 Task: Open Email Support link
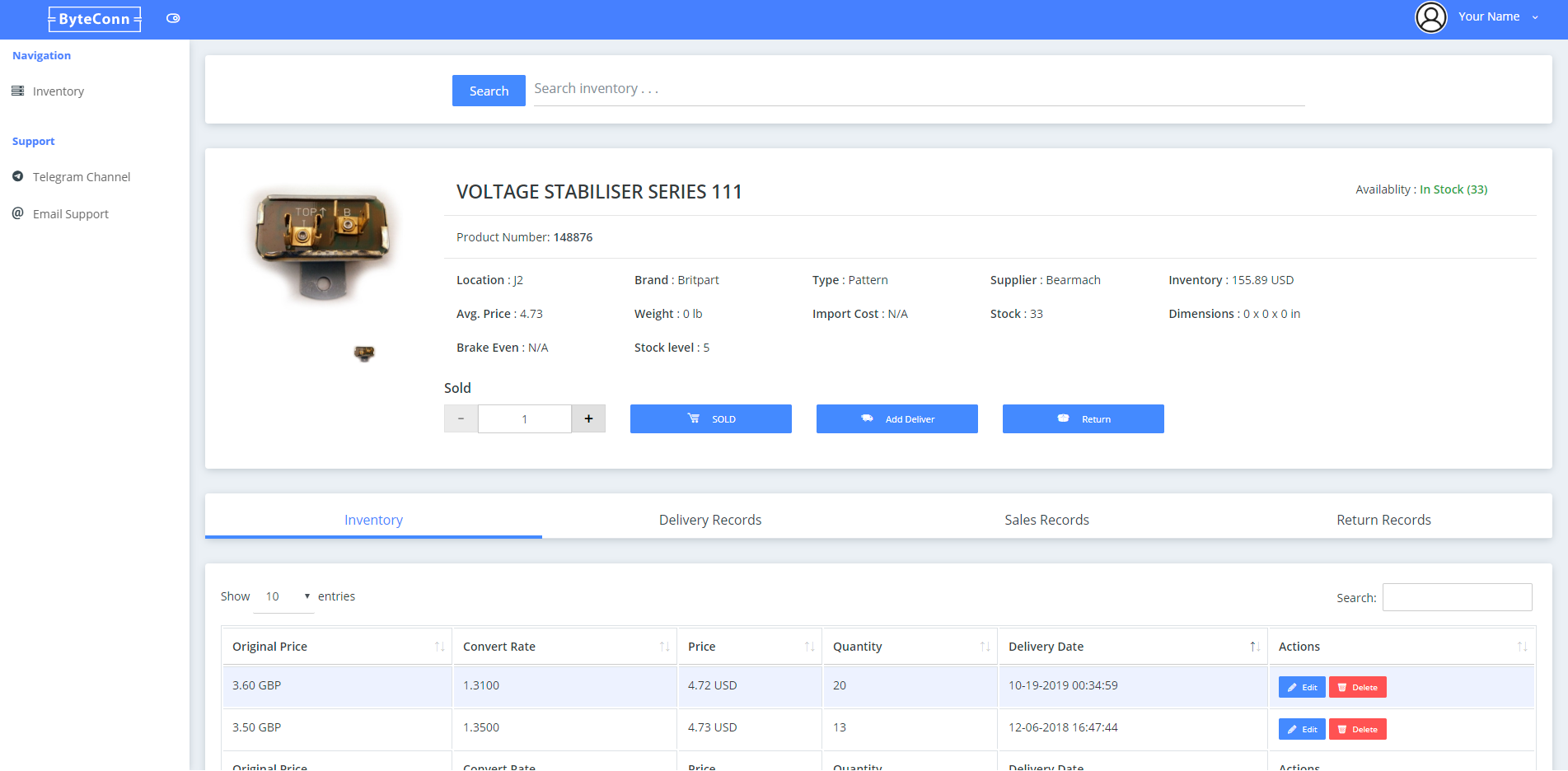pyautogui.click(x=71, y=214)
